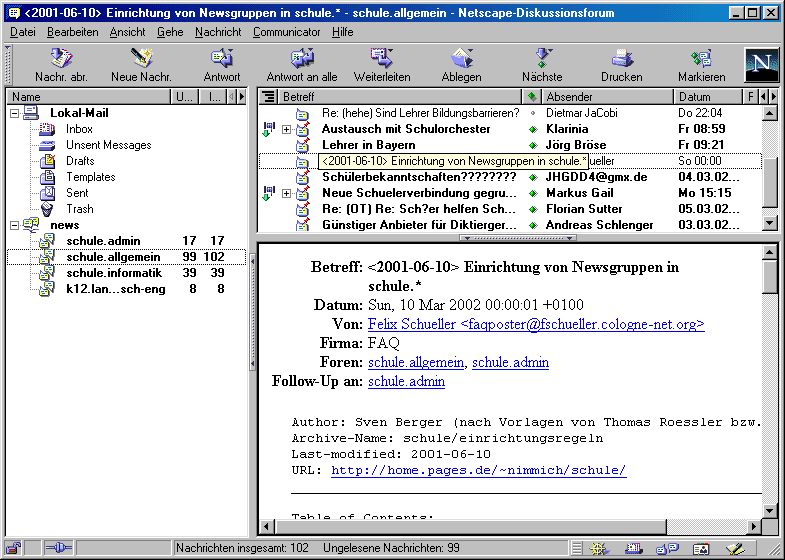Click the online/offline connection plug icon

coord(59,548)
